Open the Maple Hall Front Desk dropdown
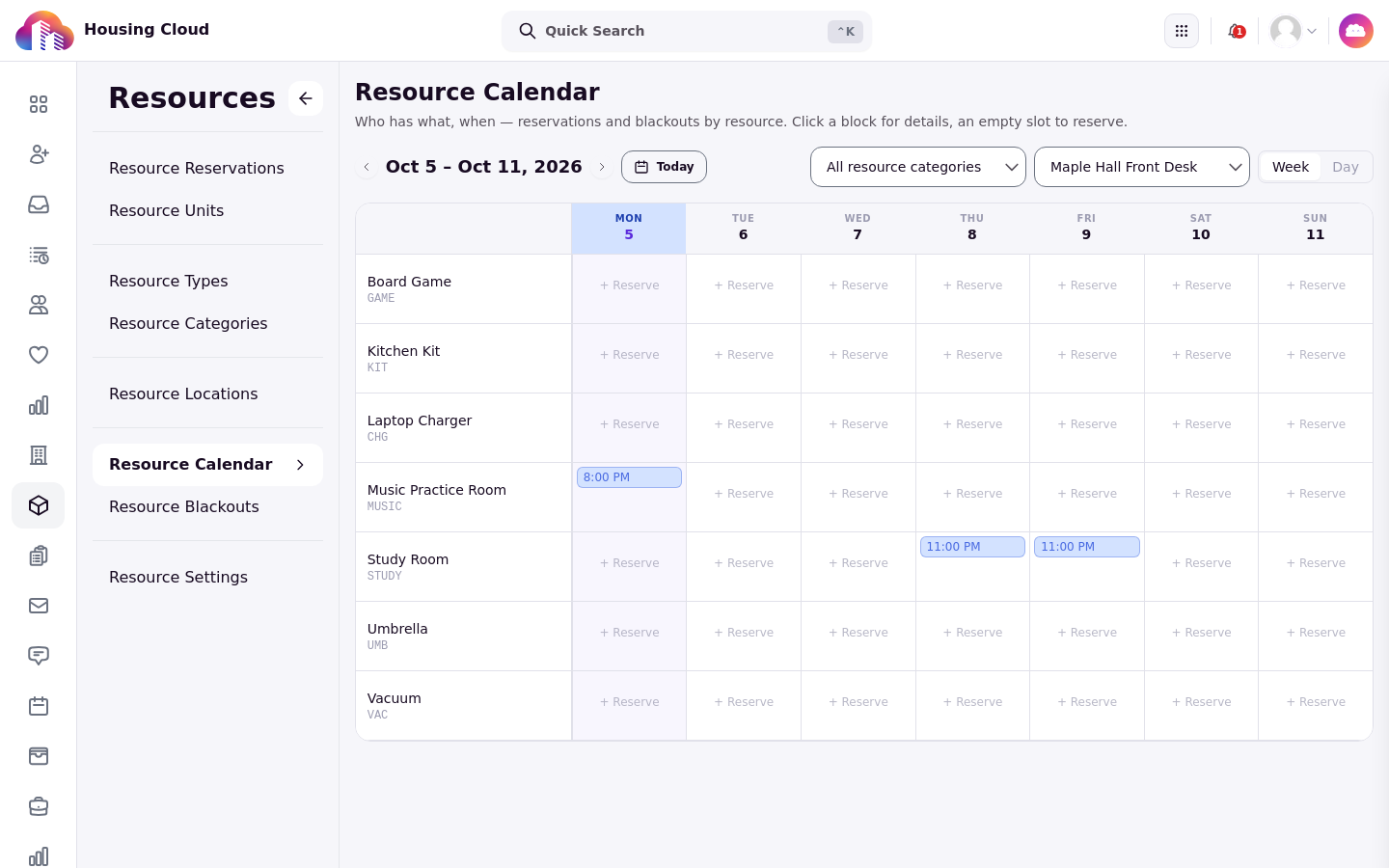This screenshot has width=1389, height=868. [1142, 167]
